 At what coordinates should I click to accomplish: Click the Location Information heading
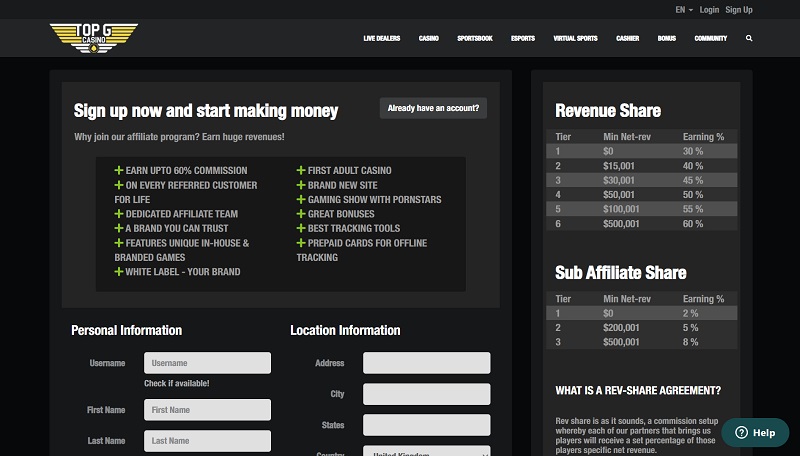(x=345, y=330)
